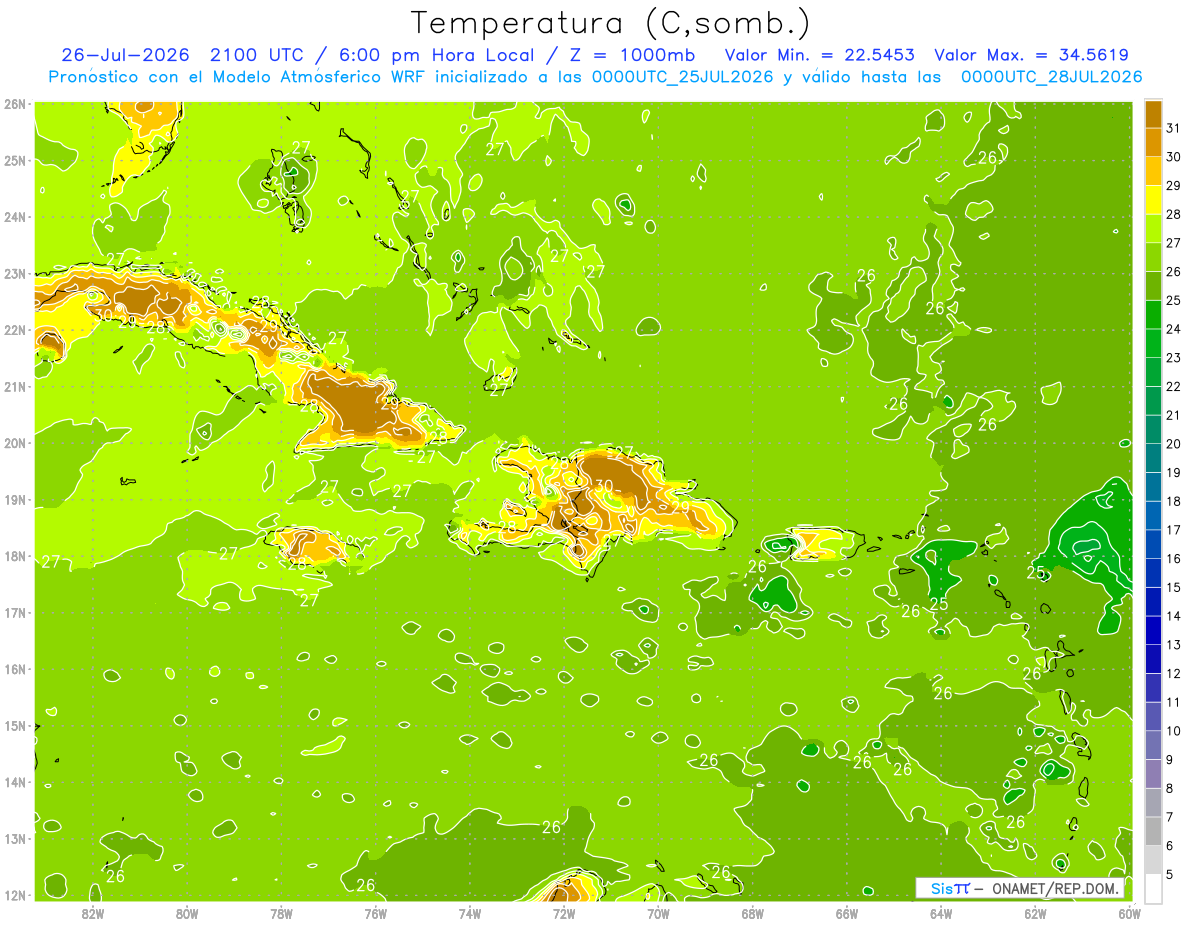The image size is (1200, 927).
Task: Click the "24N" latitude axis label
Action: (15, 217)
